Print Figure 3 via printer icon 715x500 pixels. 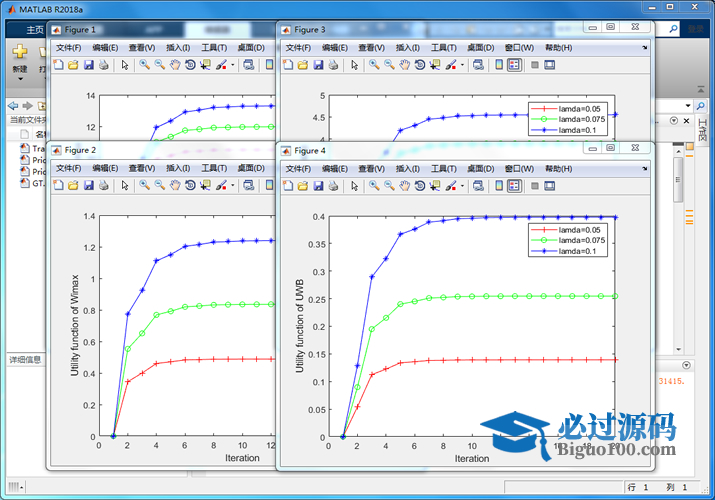click(334, 65)
